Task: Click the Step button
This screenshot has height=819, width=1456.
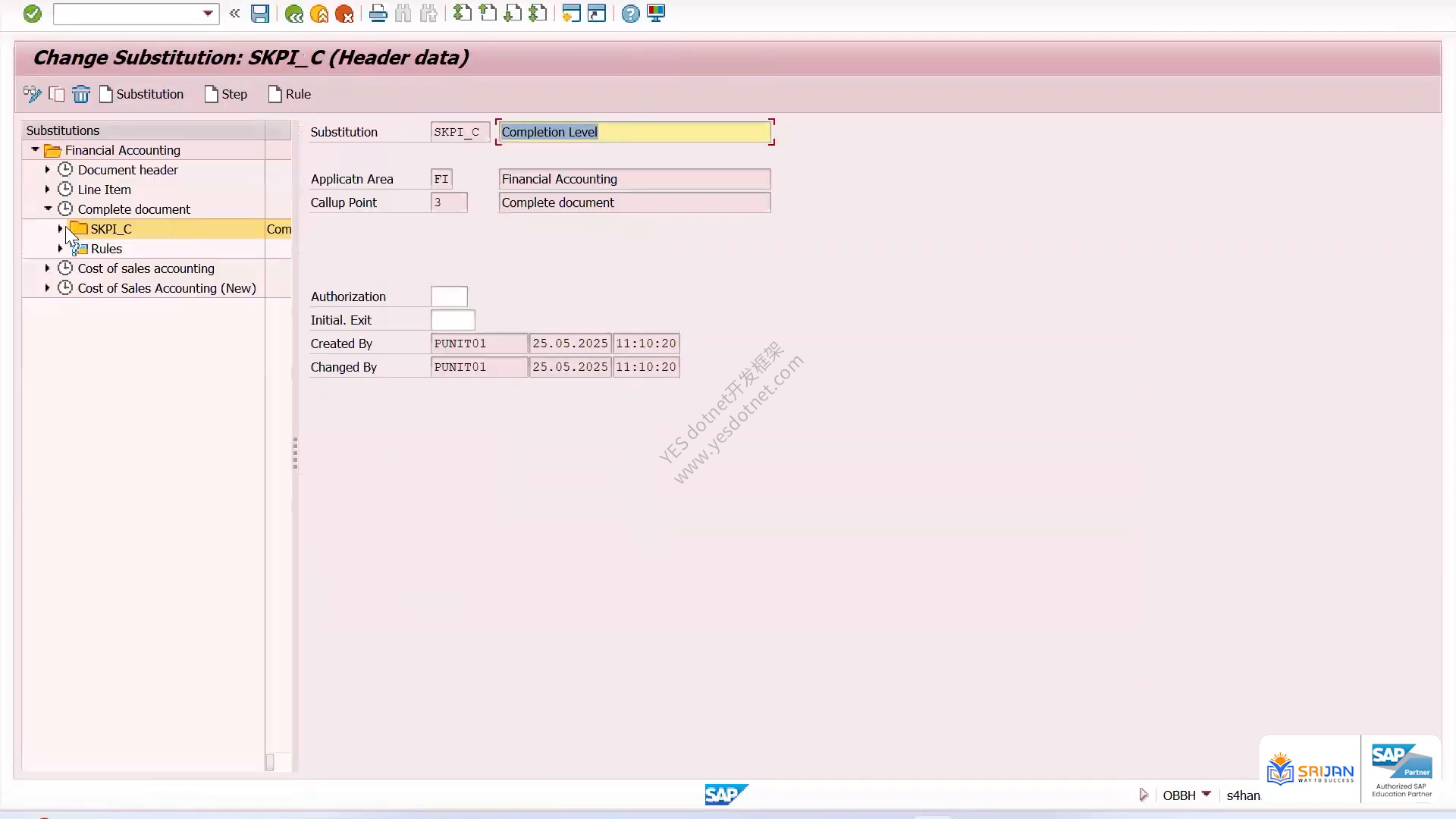Action: pyautogui.click(x=226, y=94)
